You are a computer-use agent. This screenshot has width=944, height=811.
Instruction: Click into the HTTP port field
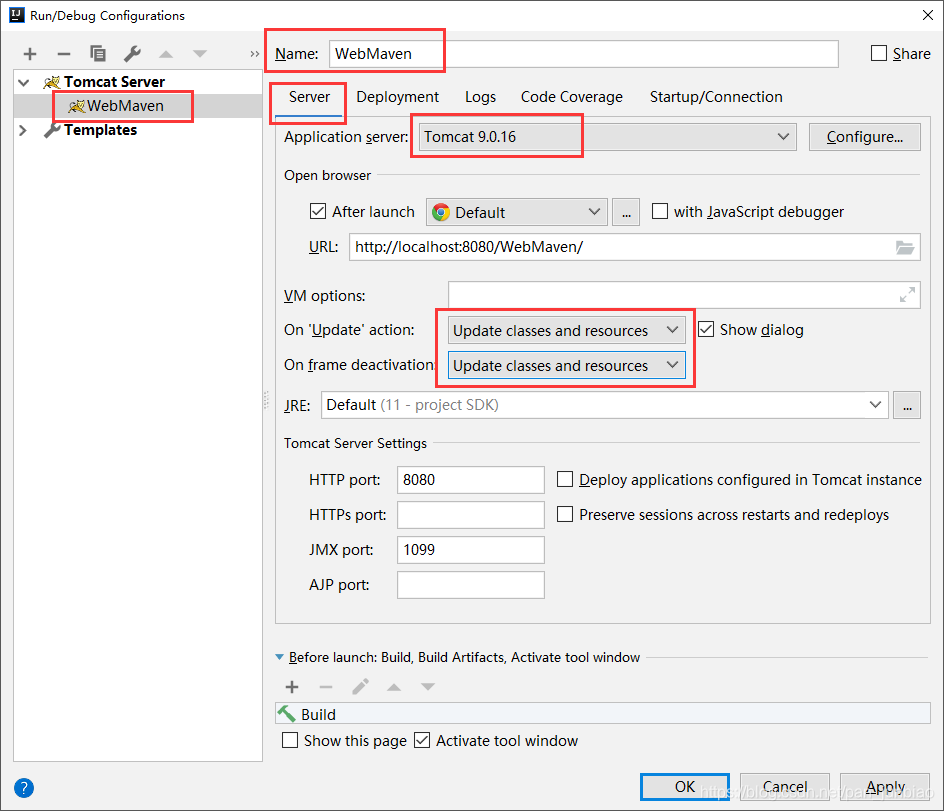coord(471,480)
